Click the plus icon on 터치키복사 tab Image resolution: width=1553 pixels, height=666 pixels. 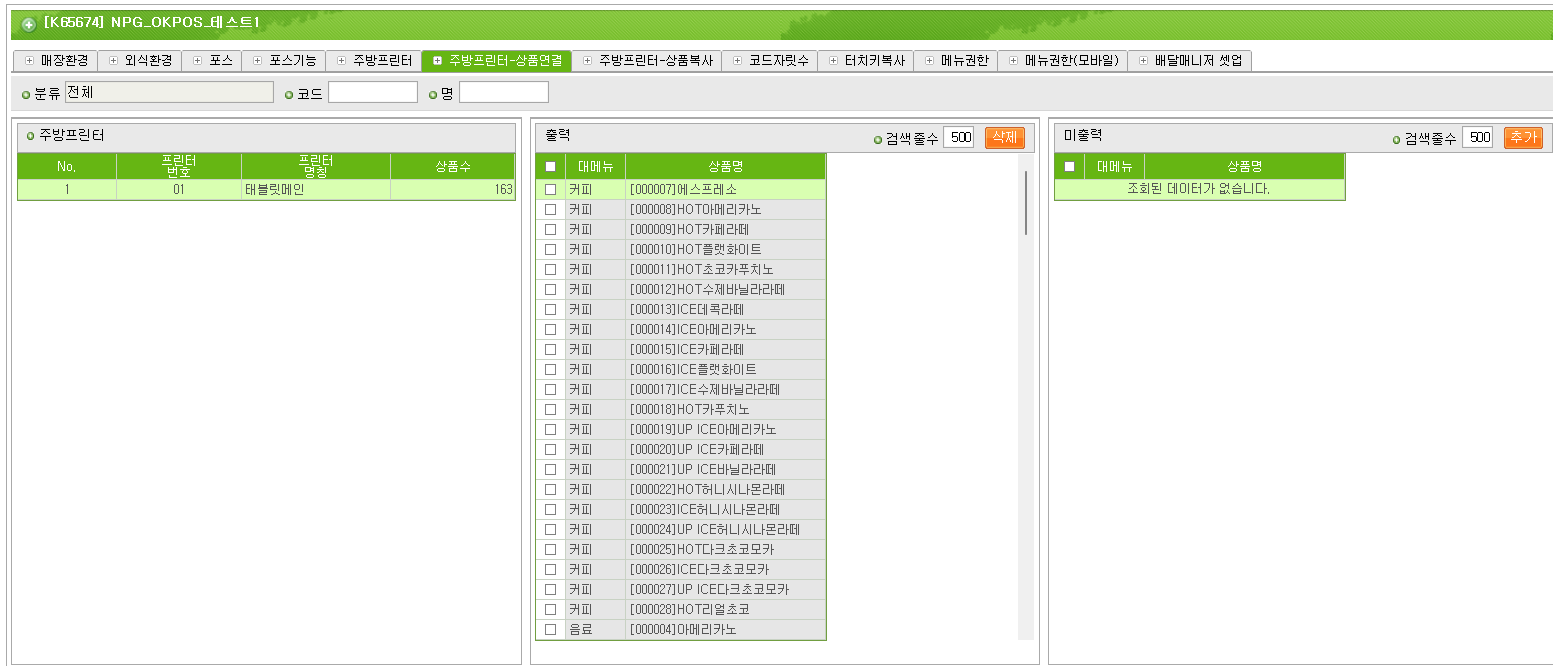tap(833, 61)
